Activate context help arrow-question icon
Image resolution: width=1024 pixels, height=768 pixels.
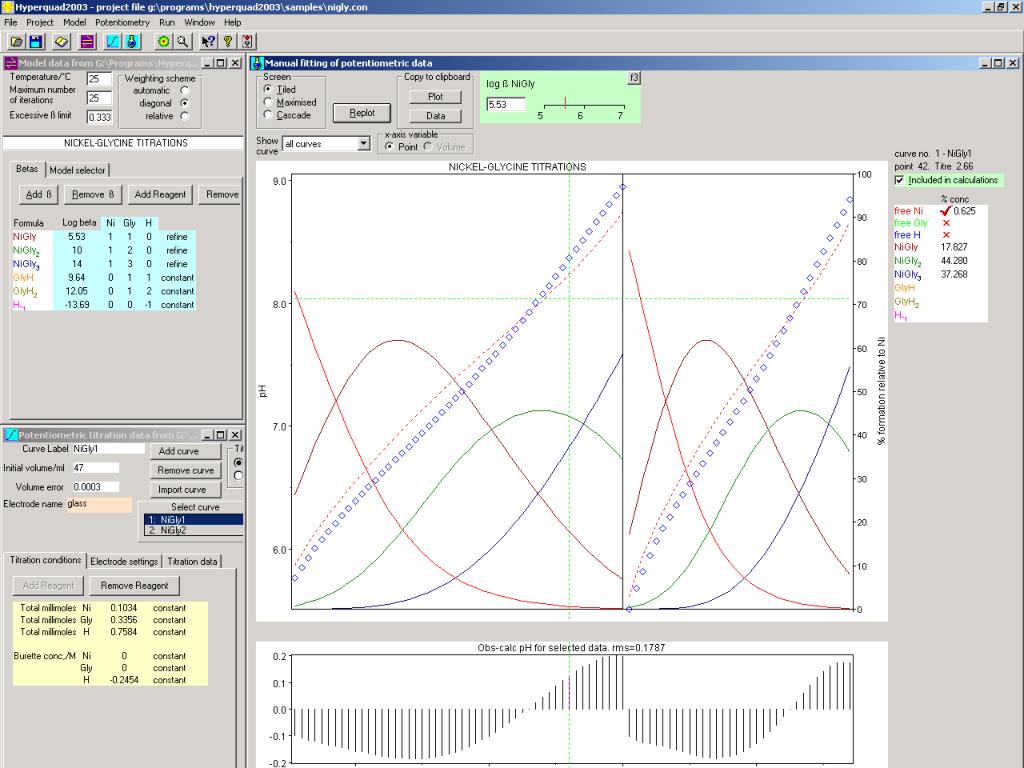click(x=208, y=42)
